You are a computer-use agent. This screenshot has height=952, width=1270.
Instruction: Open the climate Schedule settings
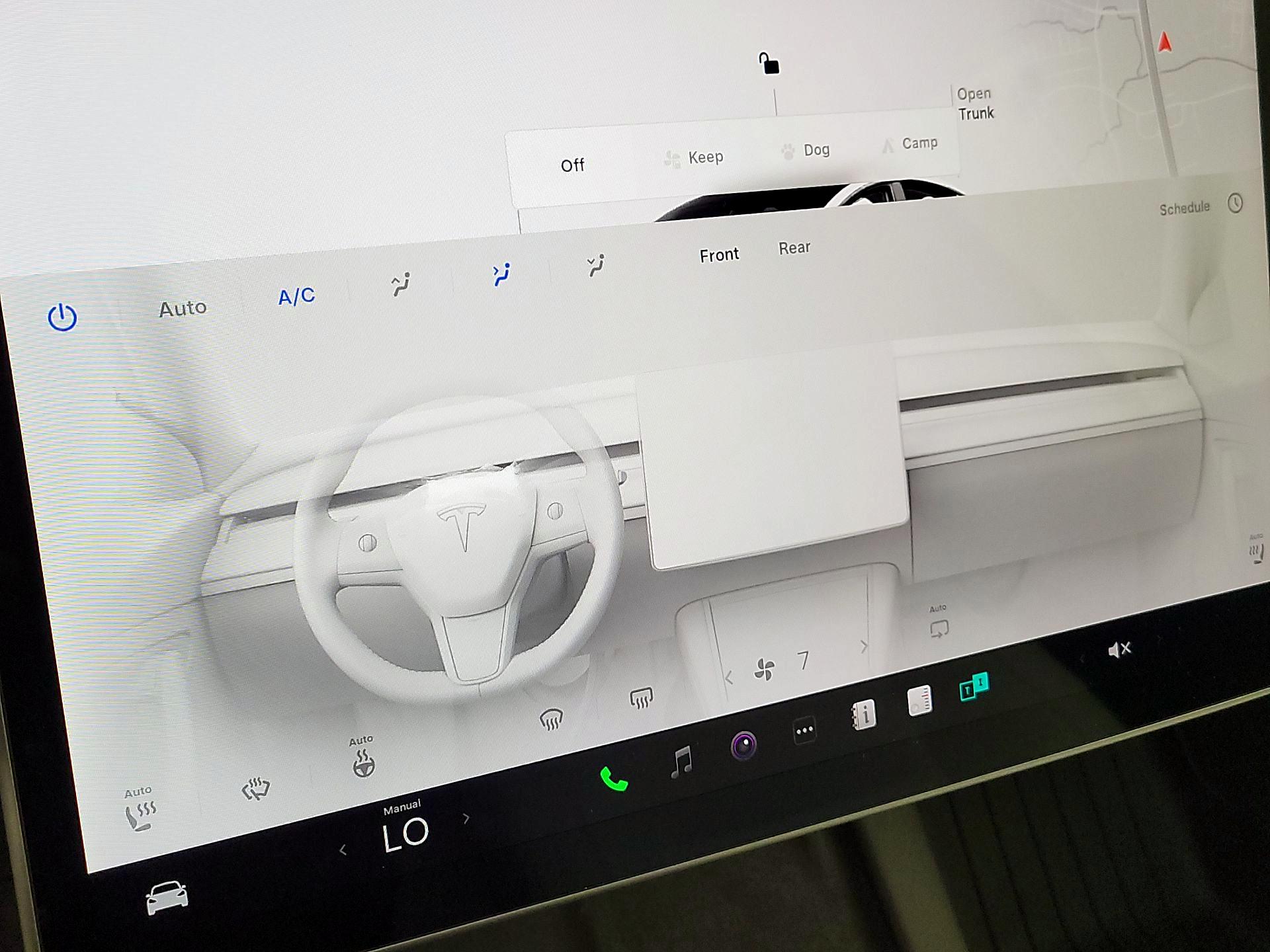(1184, 208)
